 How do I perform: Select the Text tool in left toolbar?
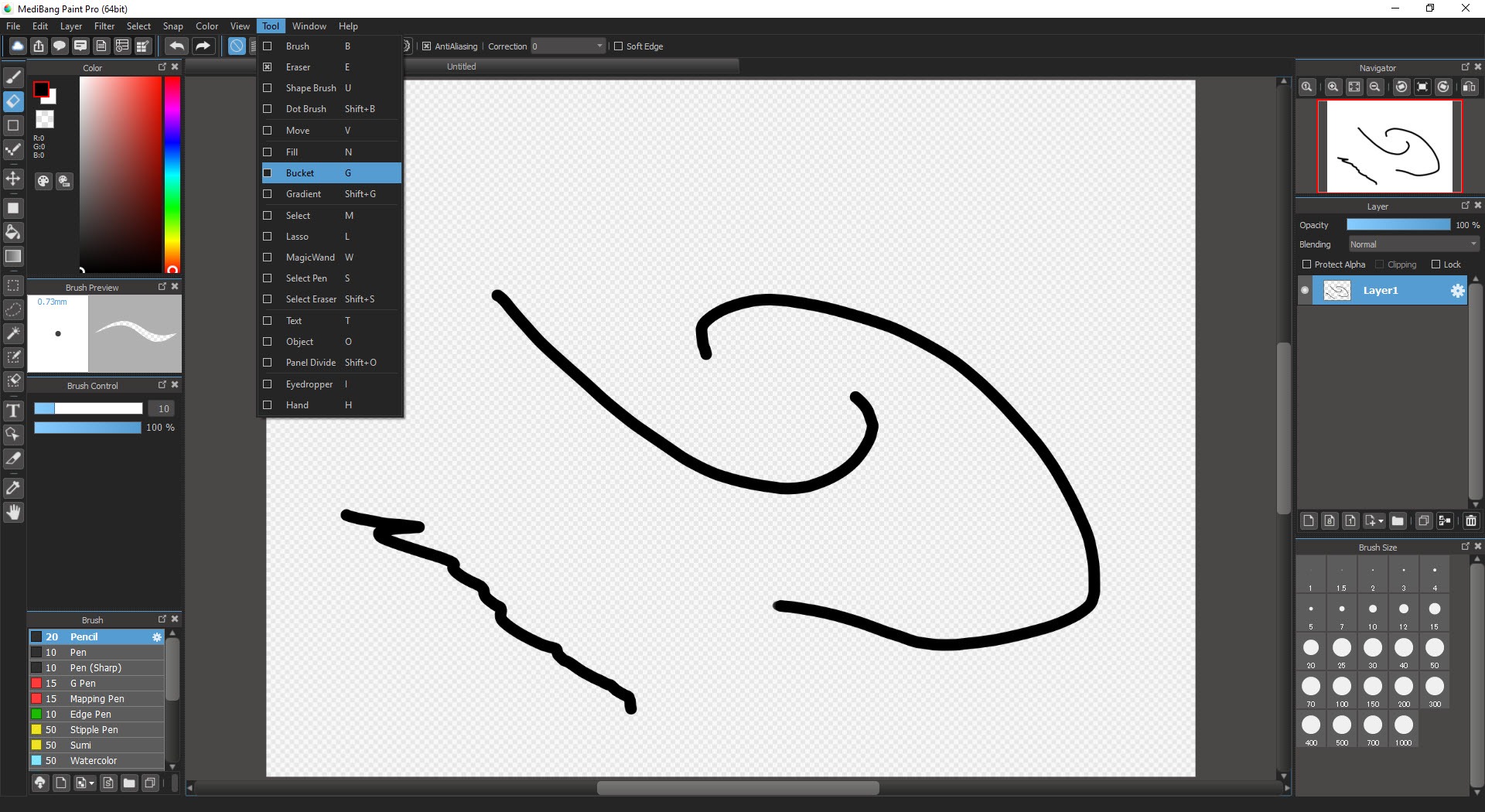tap(13, 411)
